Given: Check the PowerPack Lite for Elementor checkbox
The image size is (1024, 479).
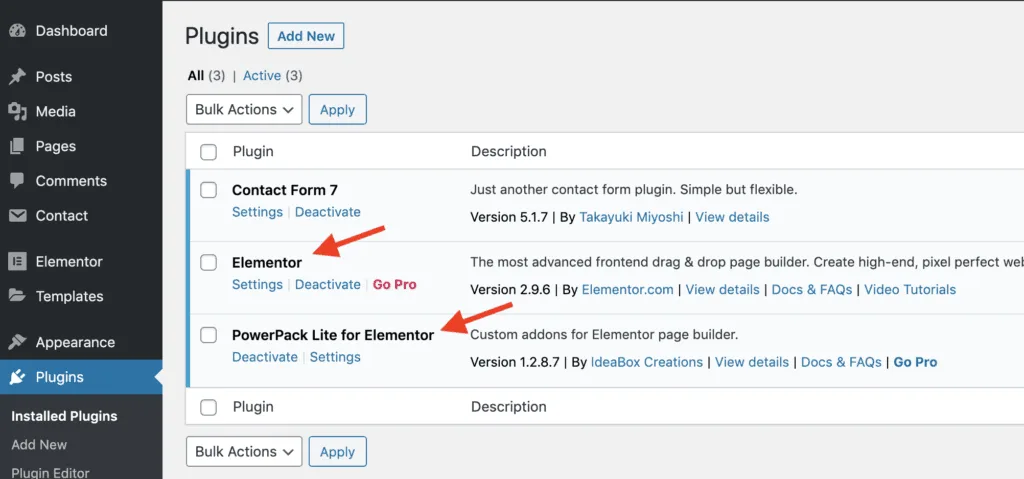Looking at the screenshot, I should 208,335.
